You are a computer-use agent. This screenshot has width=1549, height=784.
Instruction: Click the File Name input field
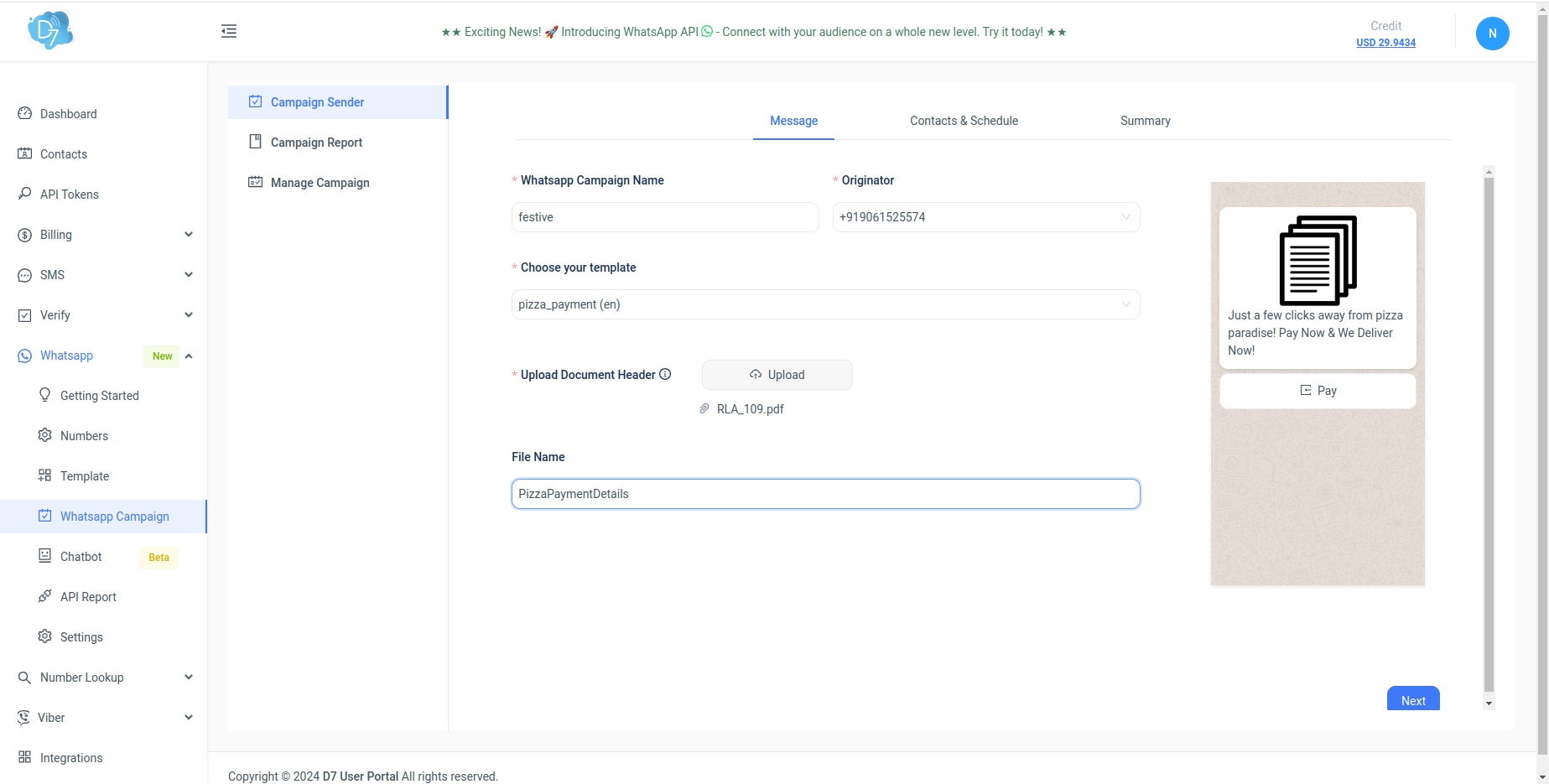point(825,494)
